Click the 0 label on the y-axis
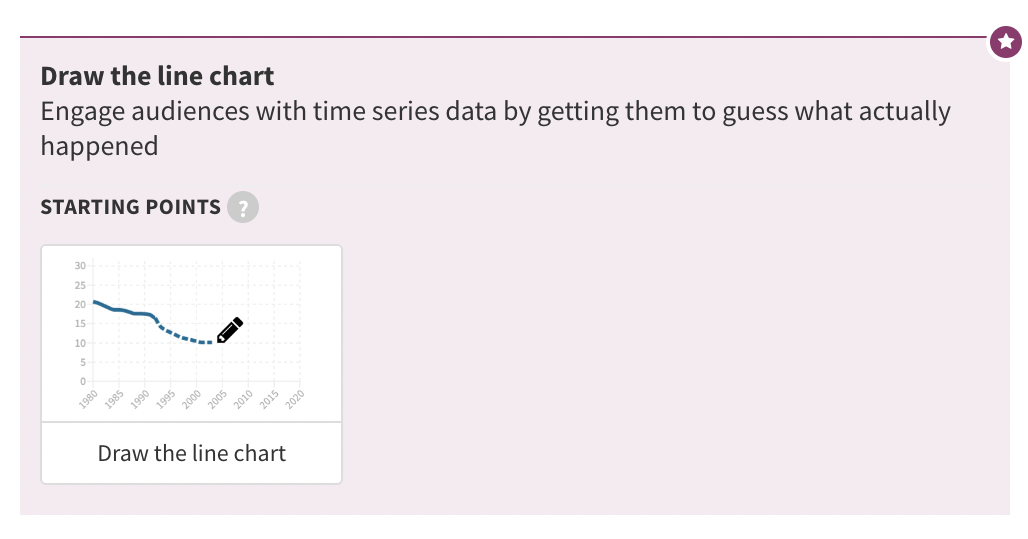Screen dimensions: 1028x539 coord(83,381)
